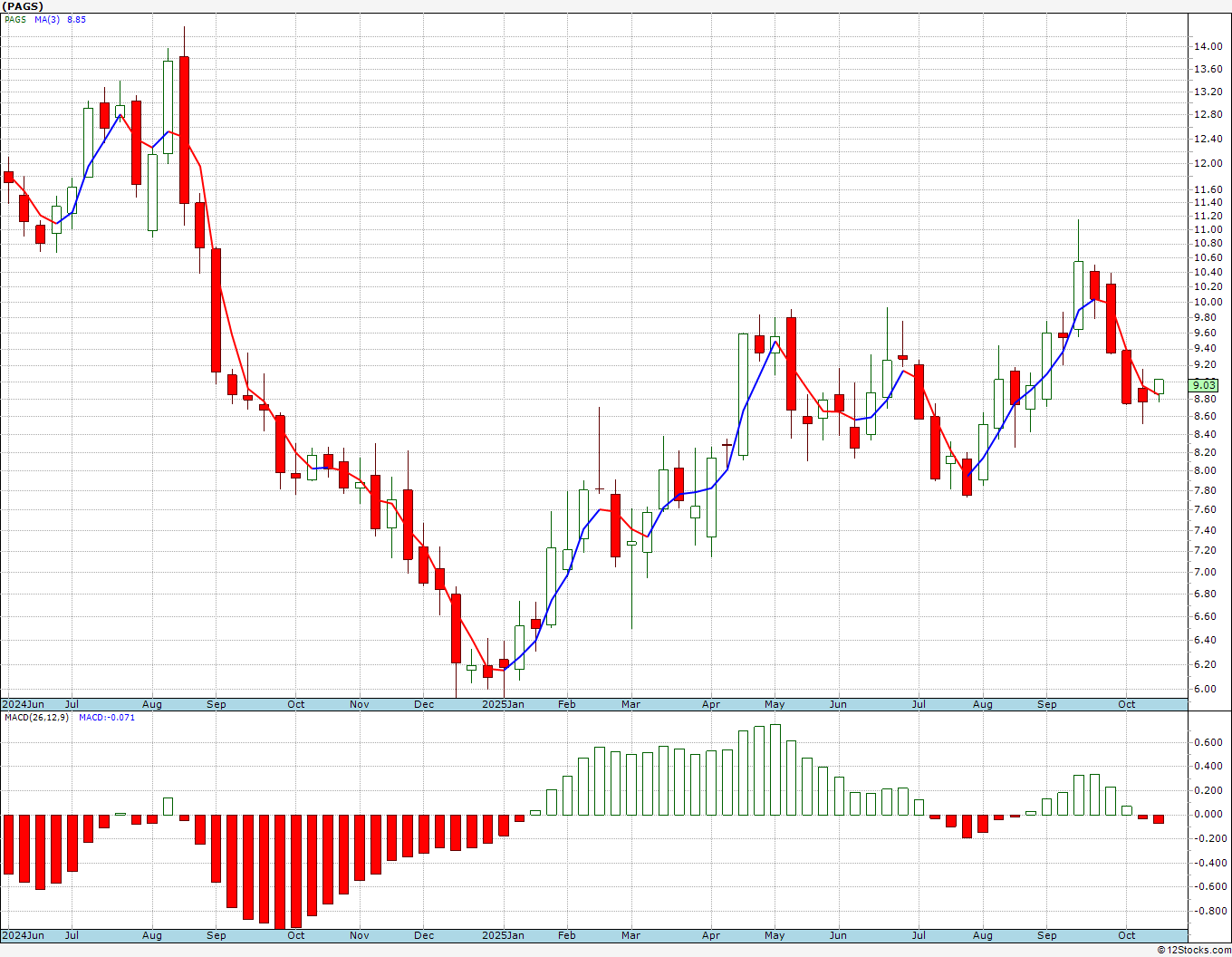Select the MA(3) indicator label
This screenshot has height=957, width=1232.
[47, 19]
